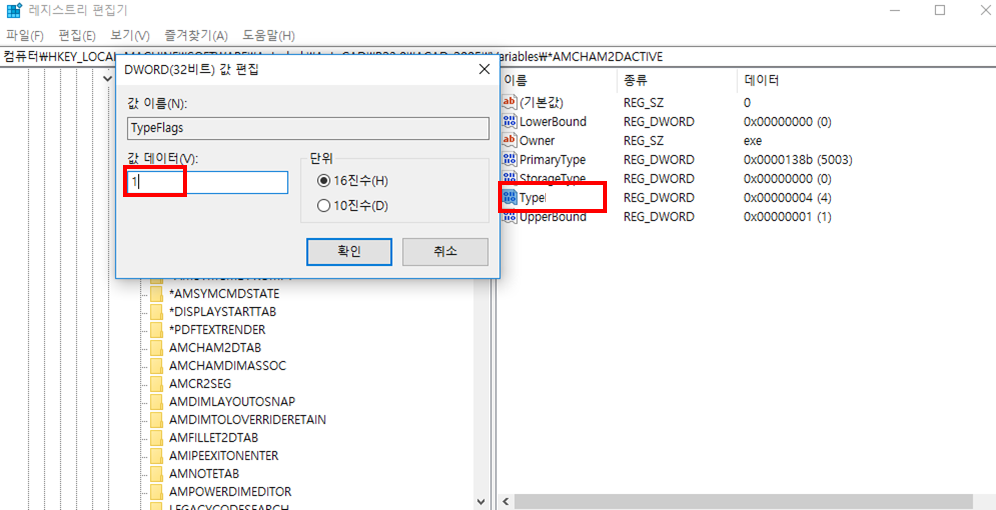
Task: Click the UpperBound DWORD value icon
Action: (x=509, y=217)
